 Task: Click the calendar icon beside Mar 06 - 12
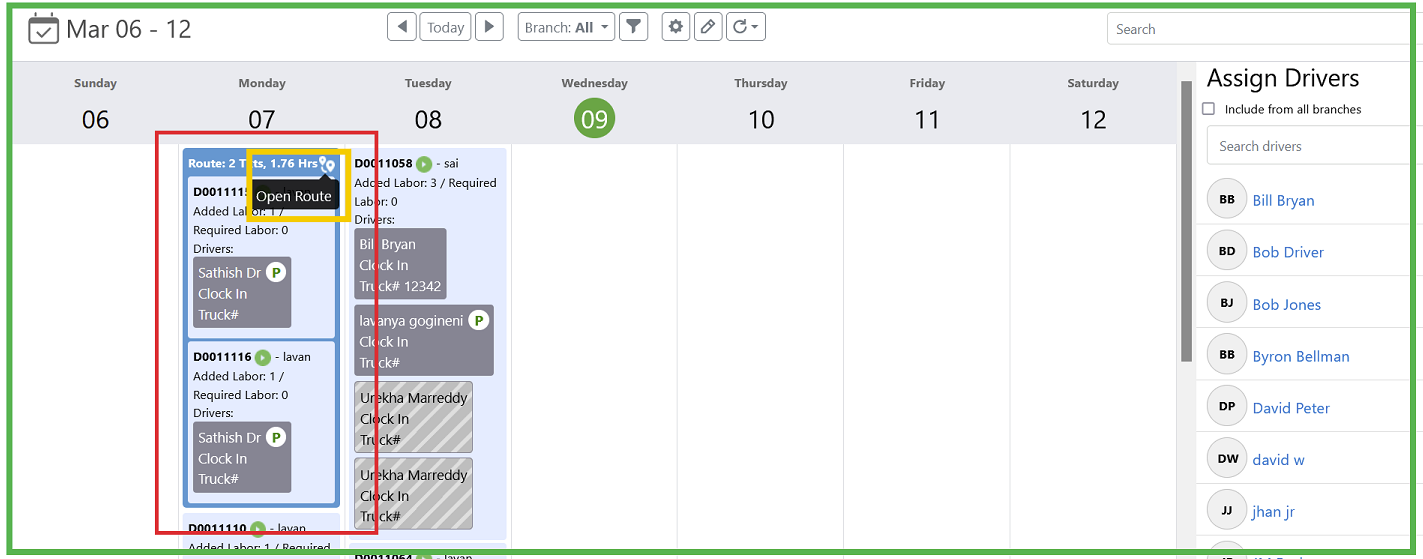[43, 29]
